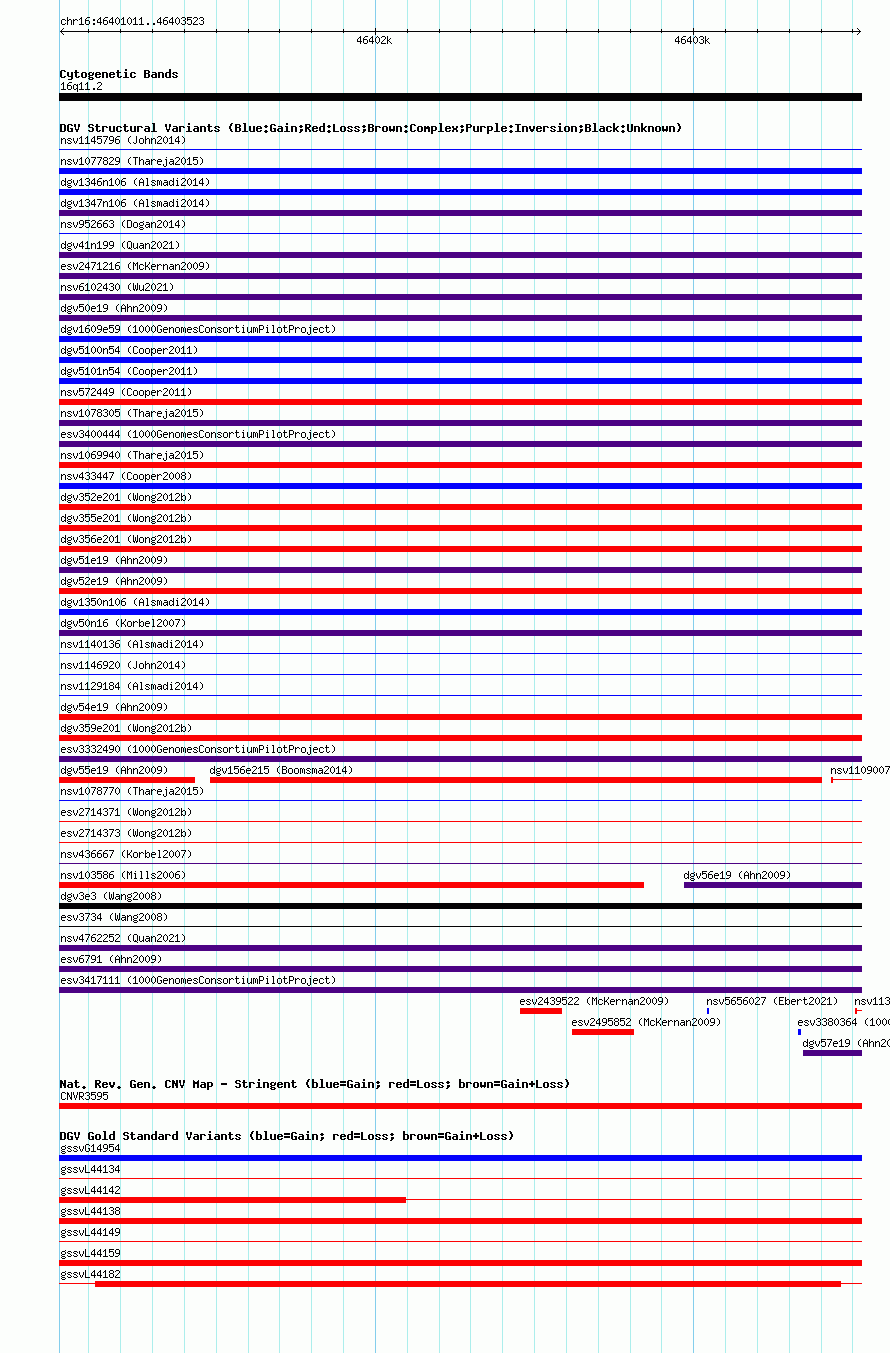Select esv2714373 (Wong2012b) variant

point(126,833)
